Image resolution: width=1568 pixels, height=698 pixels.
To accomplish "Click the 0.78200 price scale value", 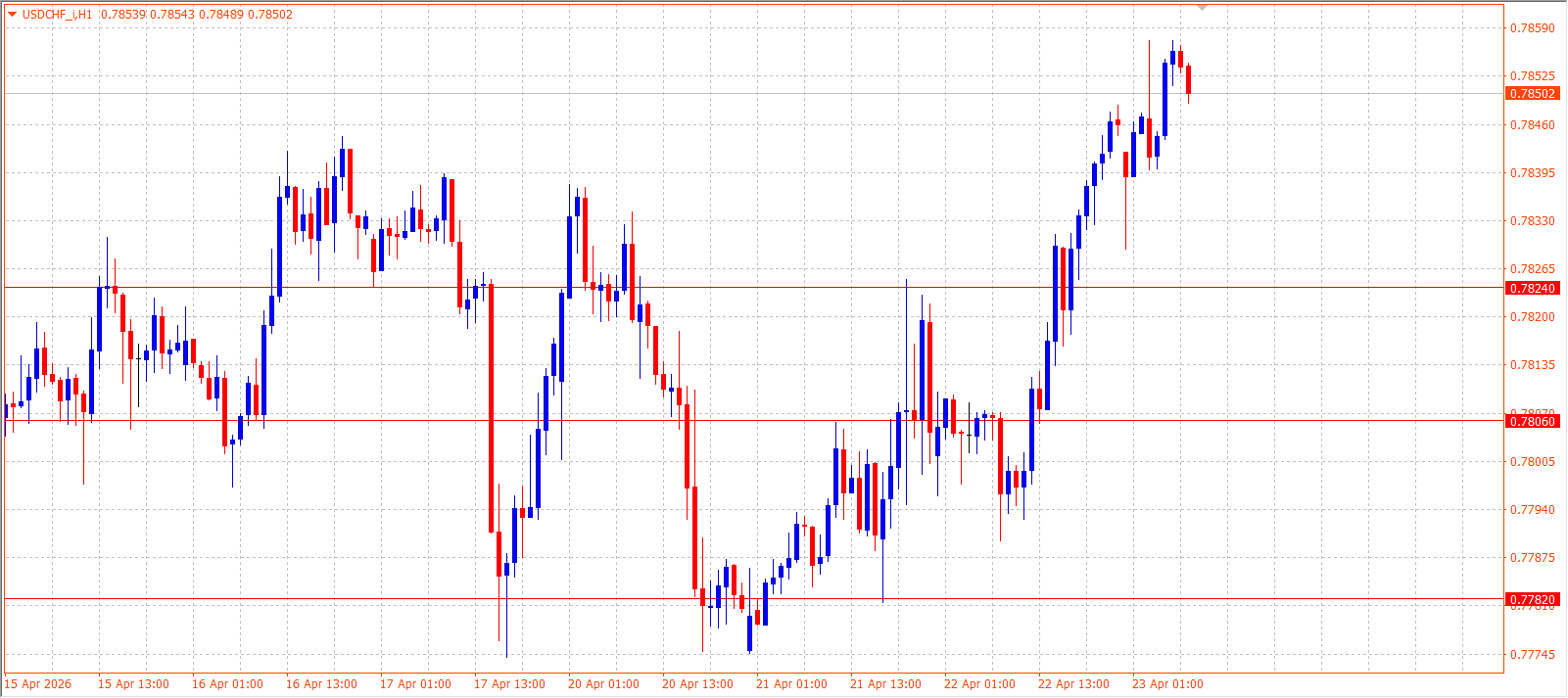I will pos(1532,317).
